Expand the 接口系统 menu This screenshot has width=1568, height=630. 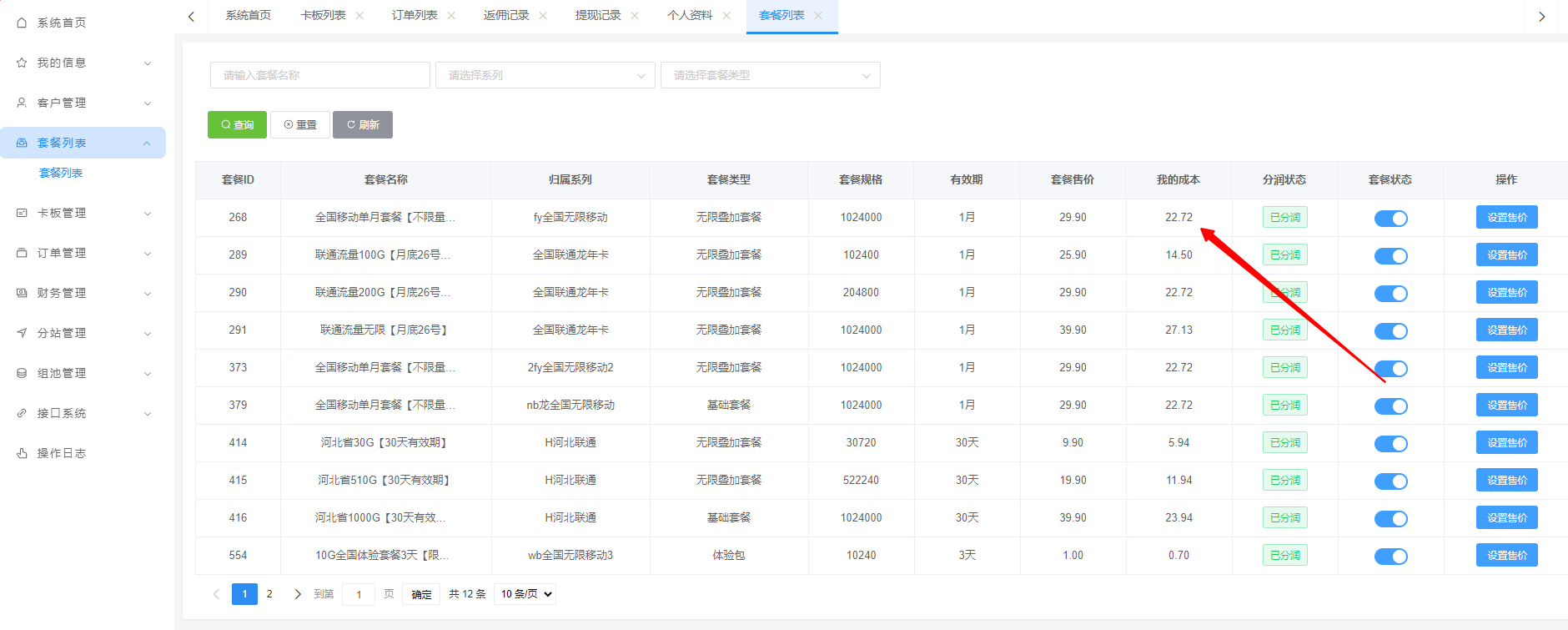click(x=148, y=413)
